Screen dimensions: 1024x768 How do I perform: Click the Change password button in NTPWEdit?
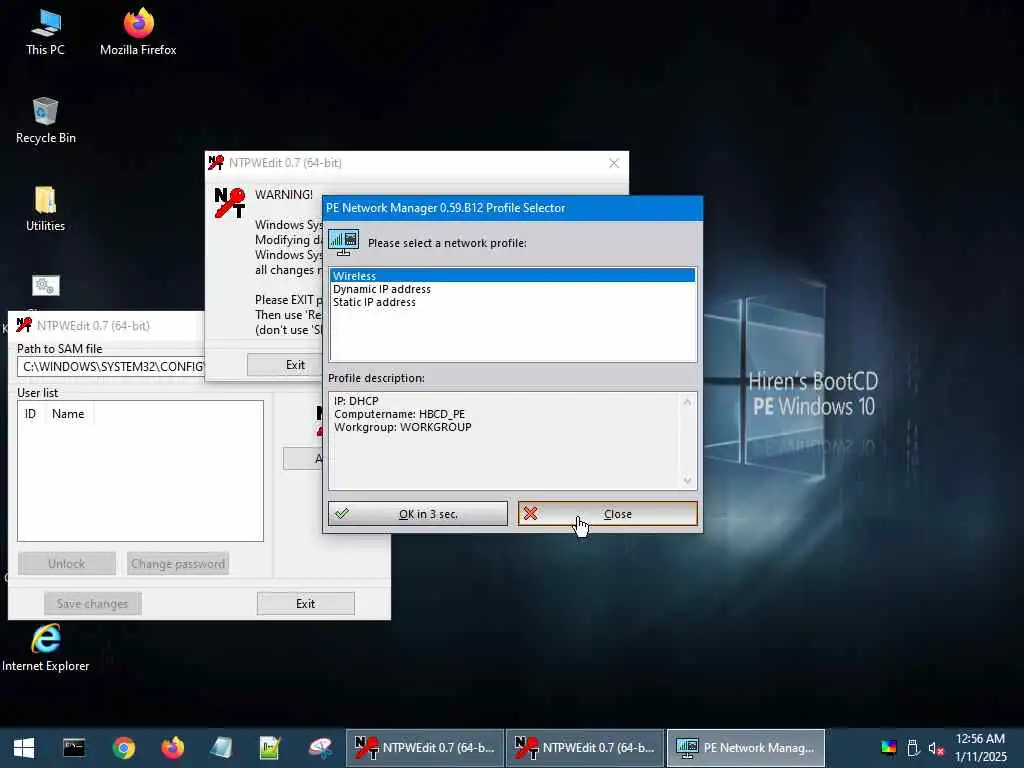pos(178,564)
